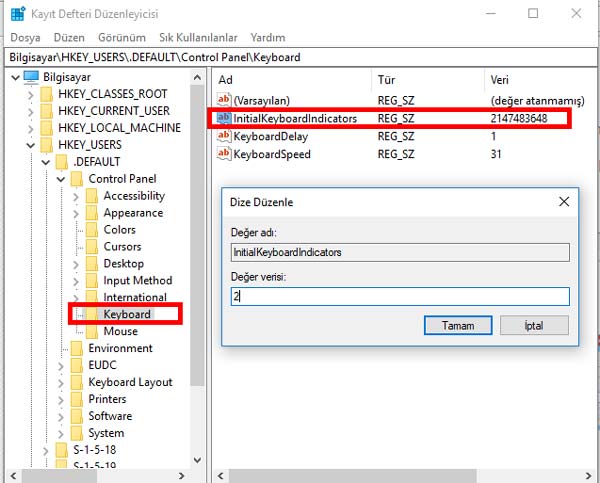The height and width of the screenshot is (483, 600).
Task: Click the KeyboardSpeed data value 31
Action: [x=496, y=154]
